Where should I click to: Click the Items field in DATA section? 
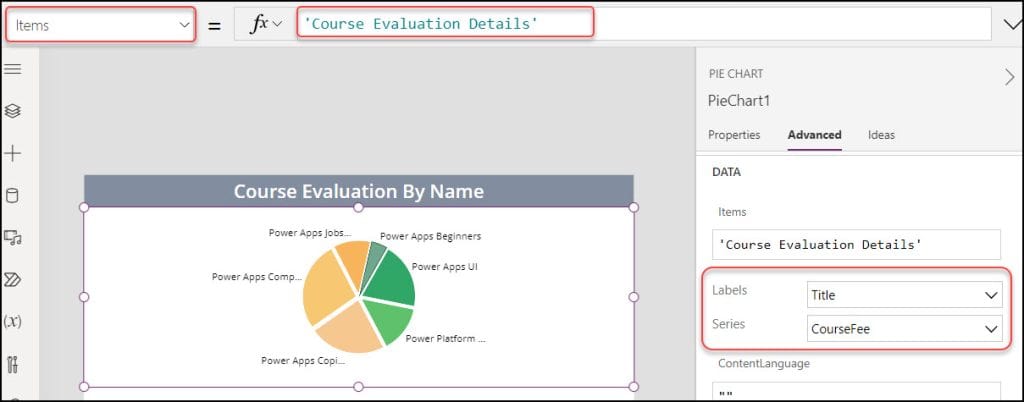tap(856, 245)
